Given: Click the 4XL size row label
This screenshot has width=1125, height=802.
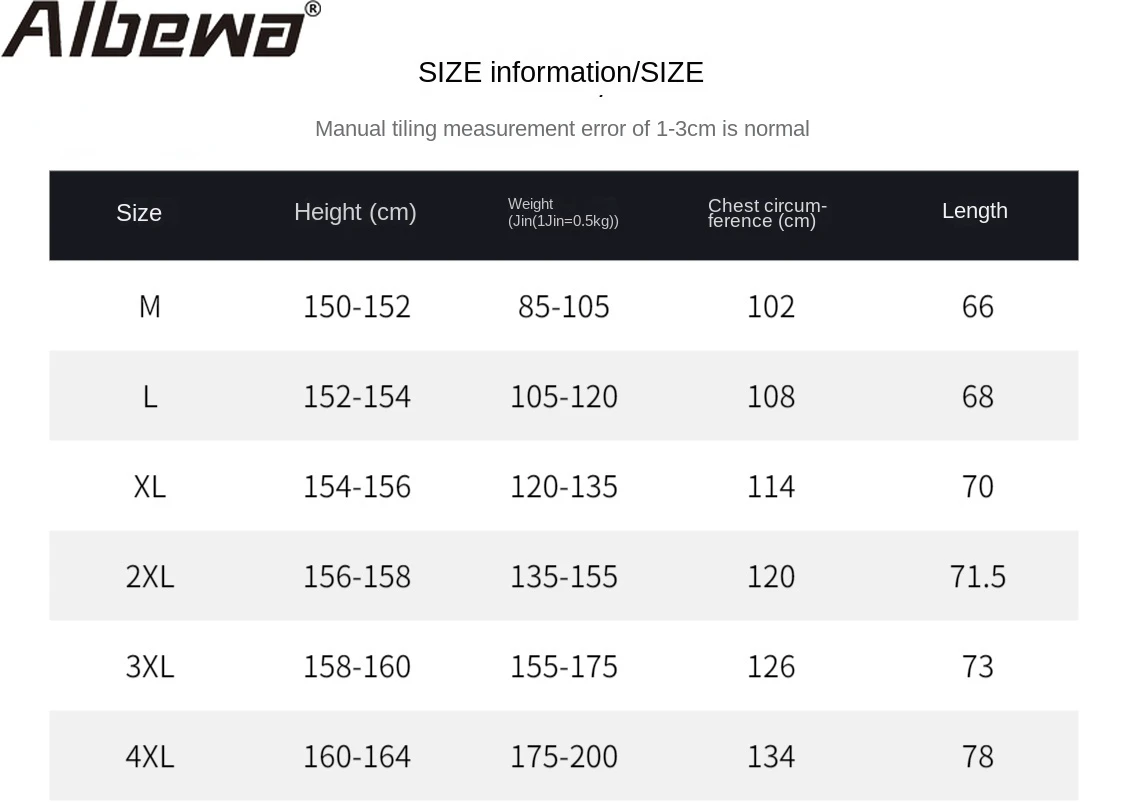Looking at the screenshot, I should pyautogui.click(x=150, y=757).
